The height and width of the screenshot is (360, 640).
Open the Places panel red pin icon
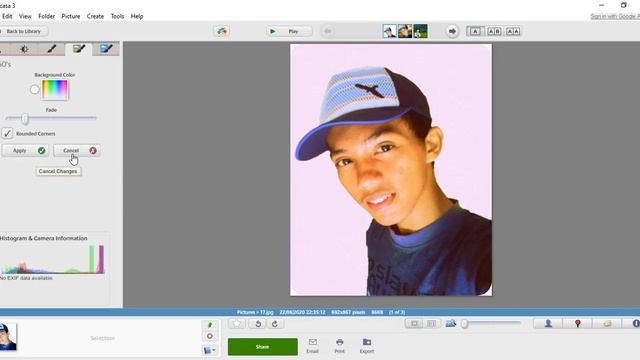point(578,324)
